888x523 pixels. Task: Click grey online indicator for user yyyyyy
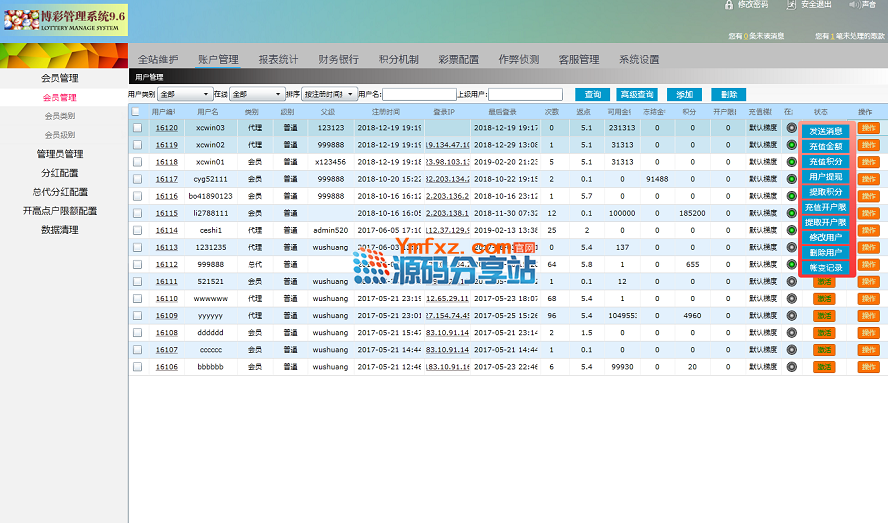792,315
